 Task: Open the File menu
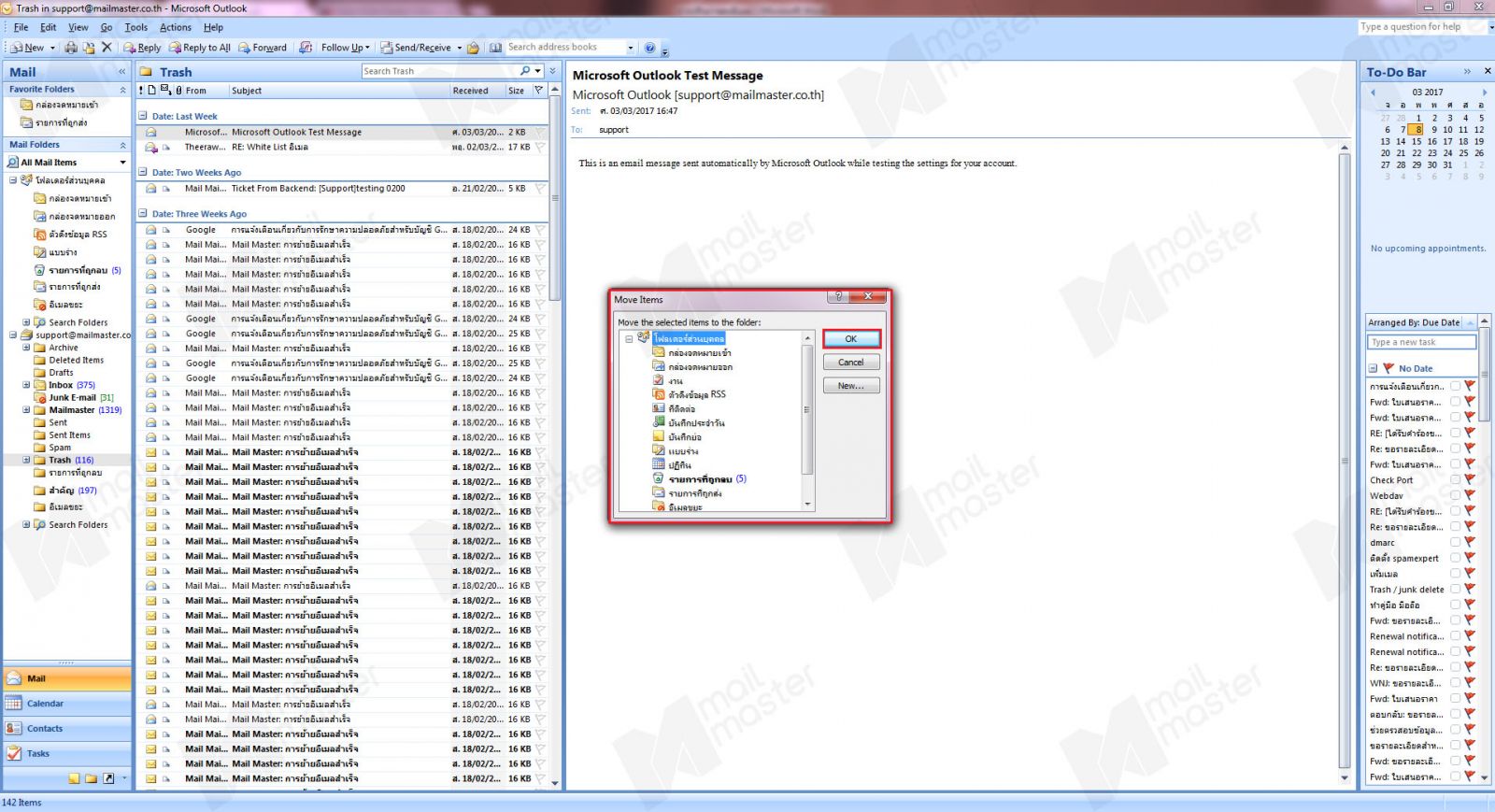pos(21,27)
